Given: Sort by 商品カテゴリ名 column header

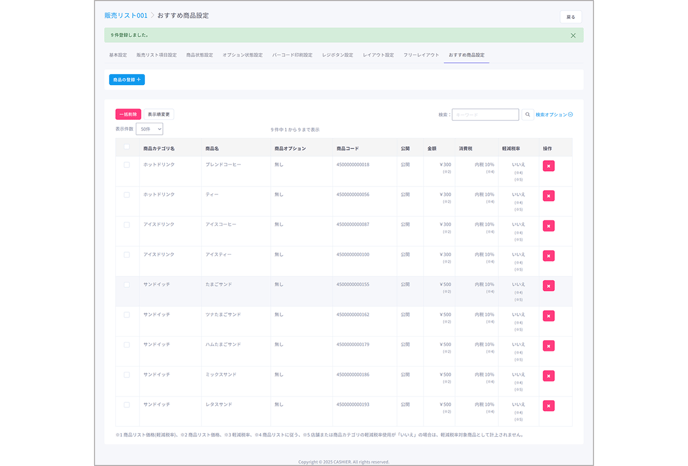Looking at the screenshot, I should pyautogui.click(x=159, y=148).
